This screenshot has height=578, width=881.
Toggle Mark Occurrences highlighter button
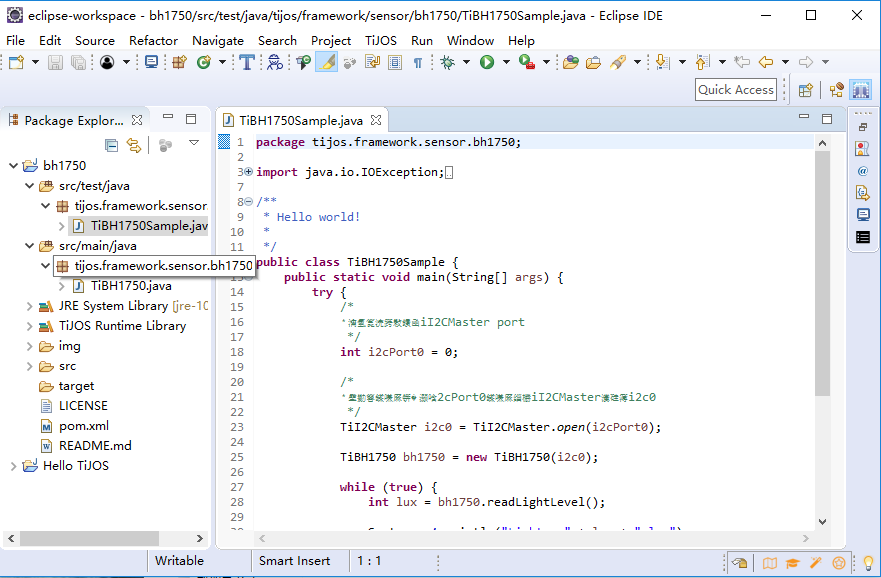click(x=326, y=62)
